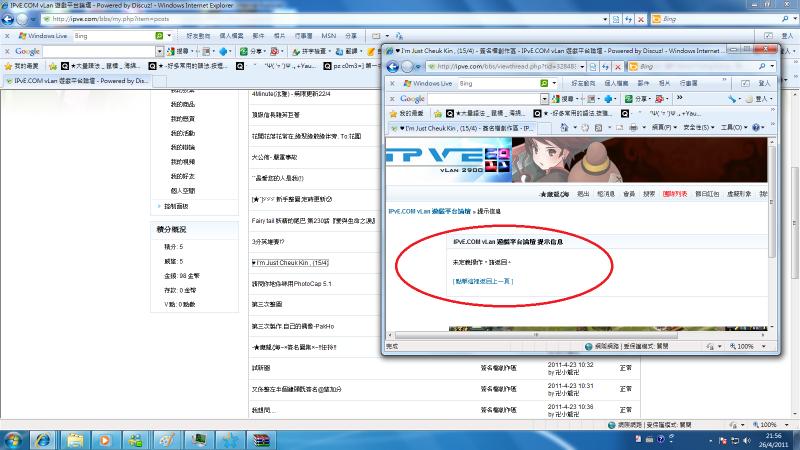800x450 pixels.
Task: Open the WinRAR icon on the taskbar
Action: [261, 438]
